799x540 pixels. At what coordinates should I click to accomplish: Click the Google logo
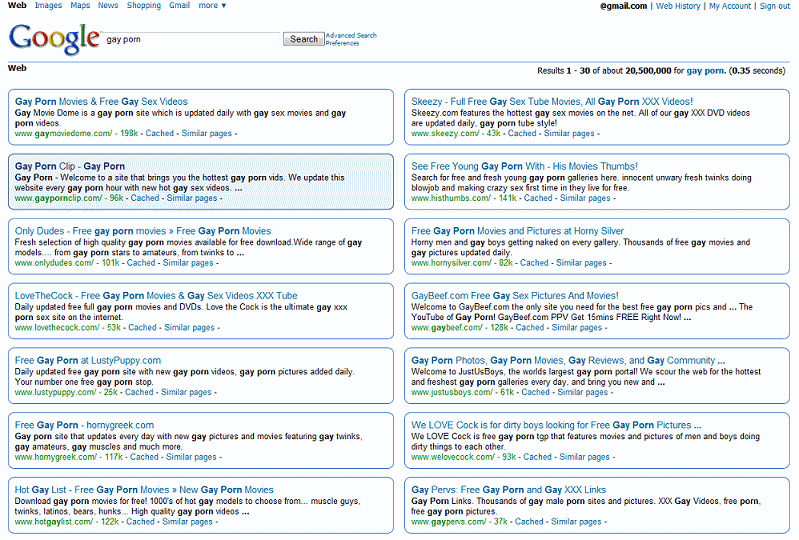coord(54,39)
